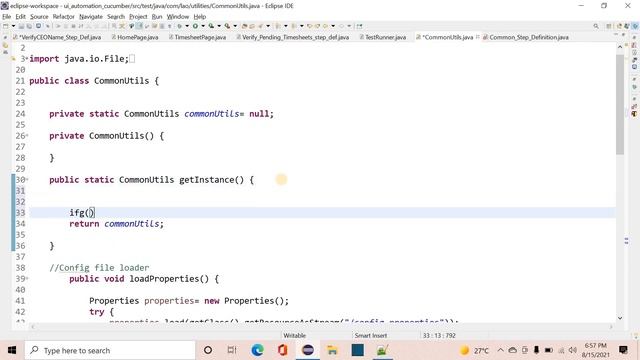Click the New file toolbar icon
This screenshot has height=360, width=640.
[6, 26]
